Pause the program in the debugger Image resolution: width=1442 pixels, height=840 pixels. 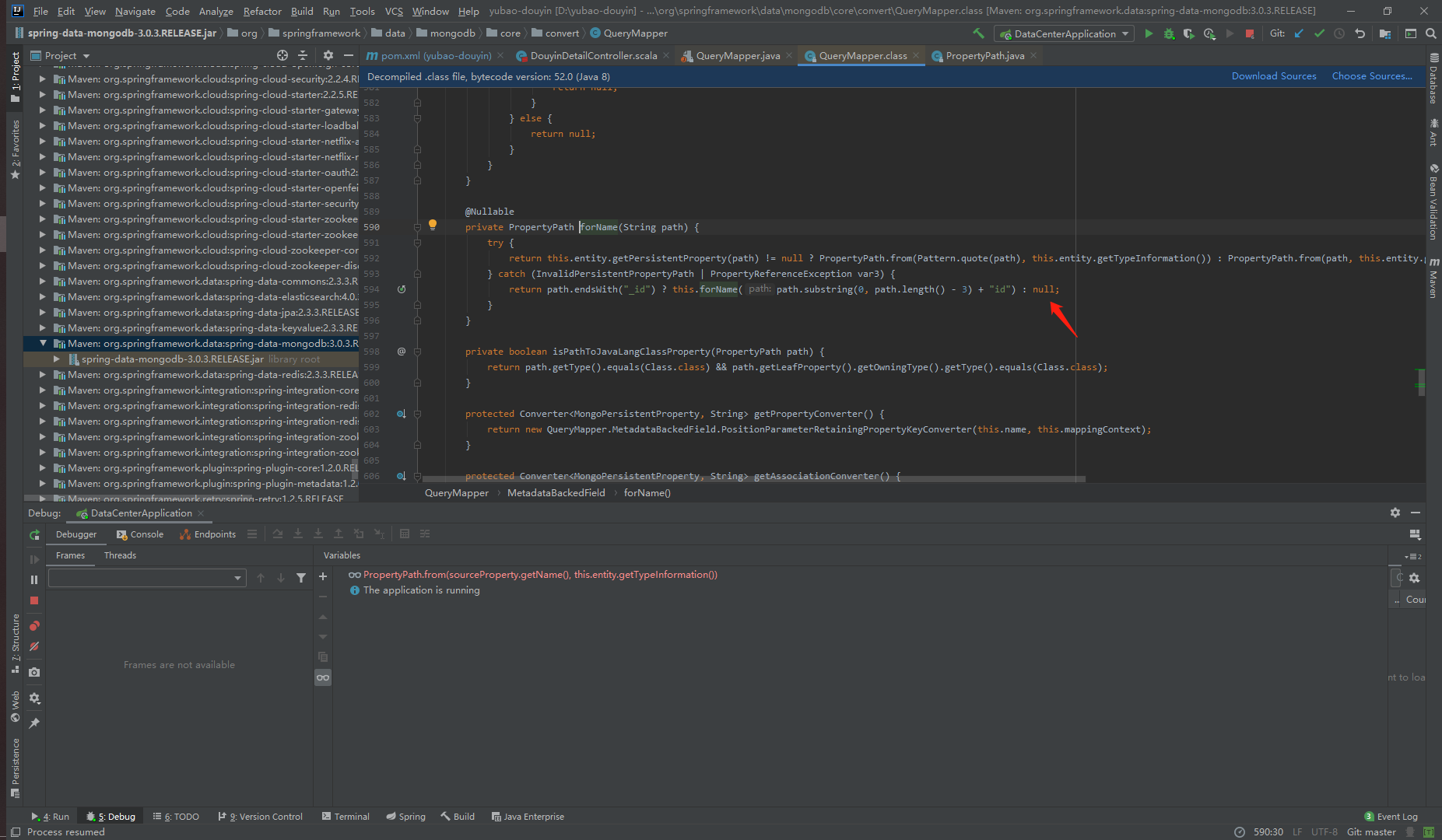(34, 579)
